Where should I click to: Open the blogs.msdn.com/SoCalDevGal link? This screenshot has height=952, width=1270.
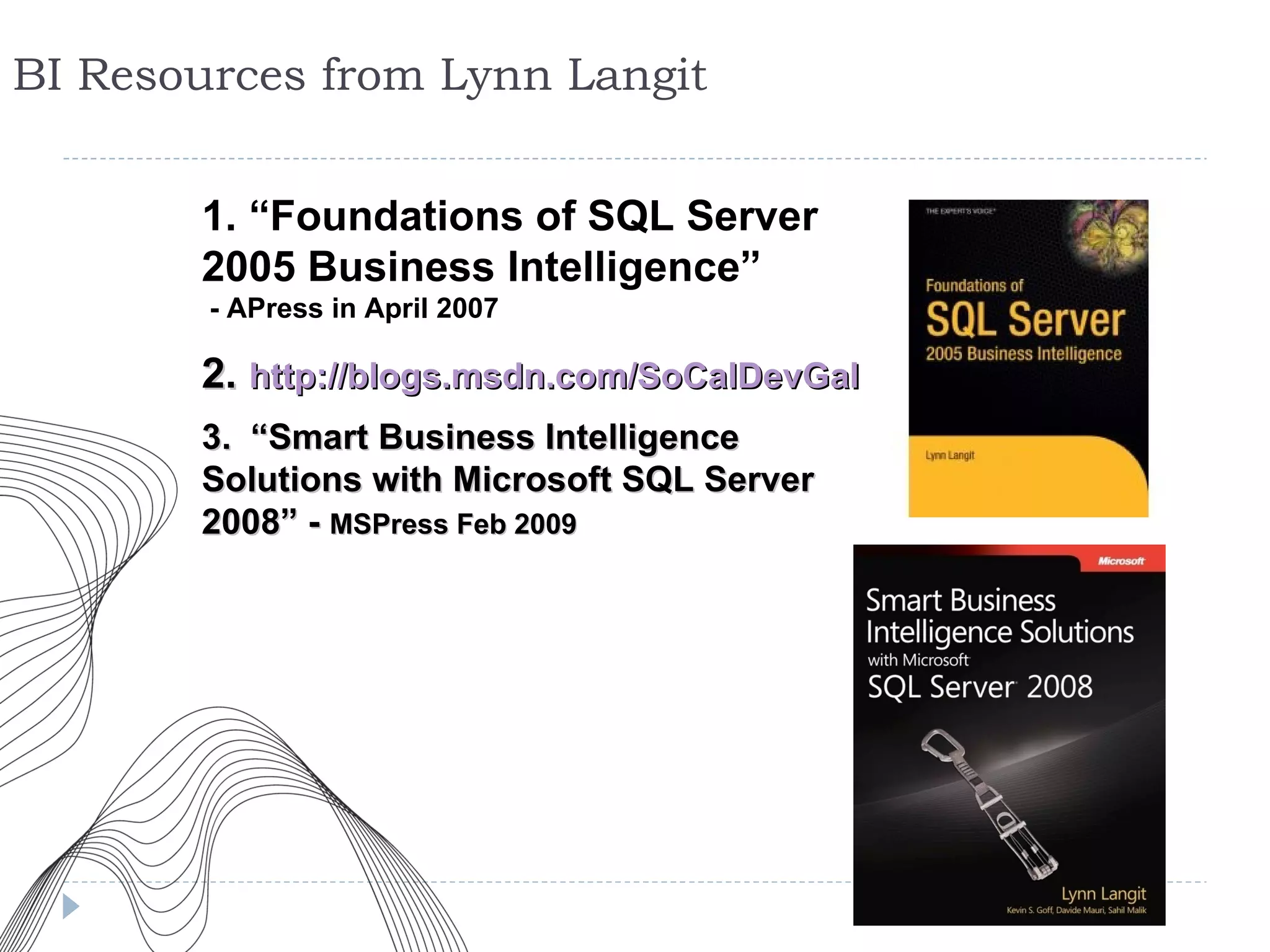coord(554,376)
